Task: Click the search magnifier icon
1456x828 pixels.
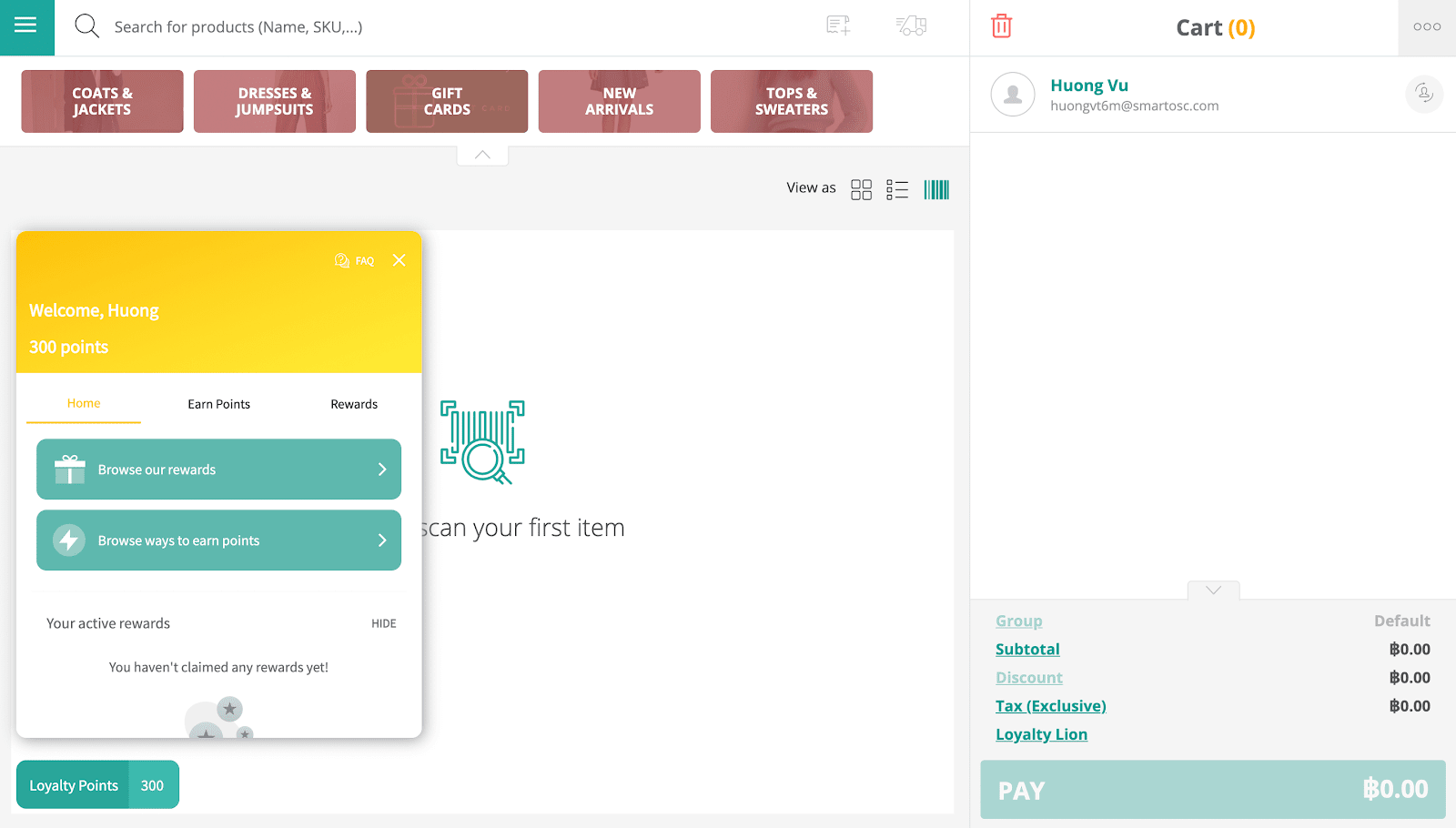Action: point(86,26)
